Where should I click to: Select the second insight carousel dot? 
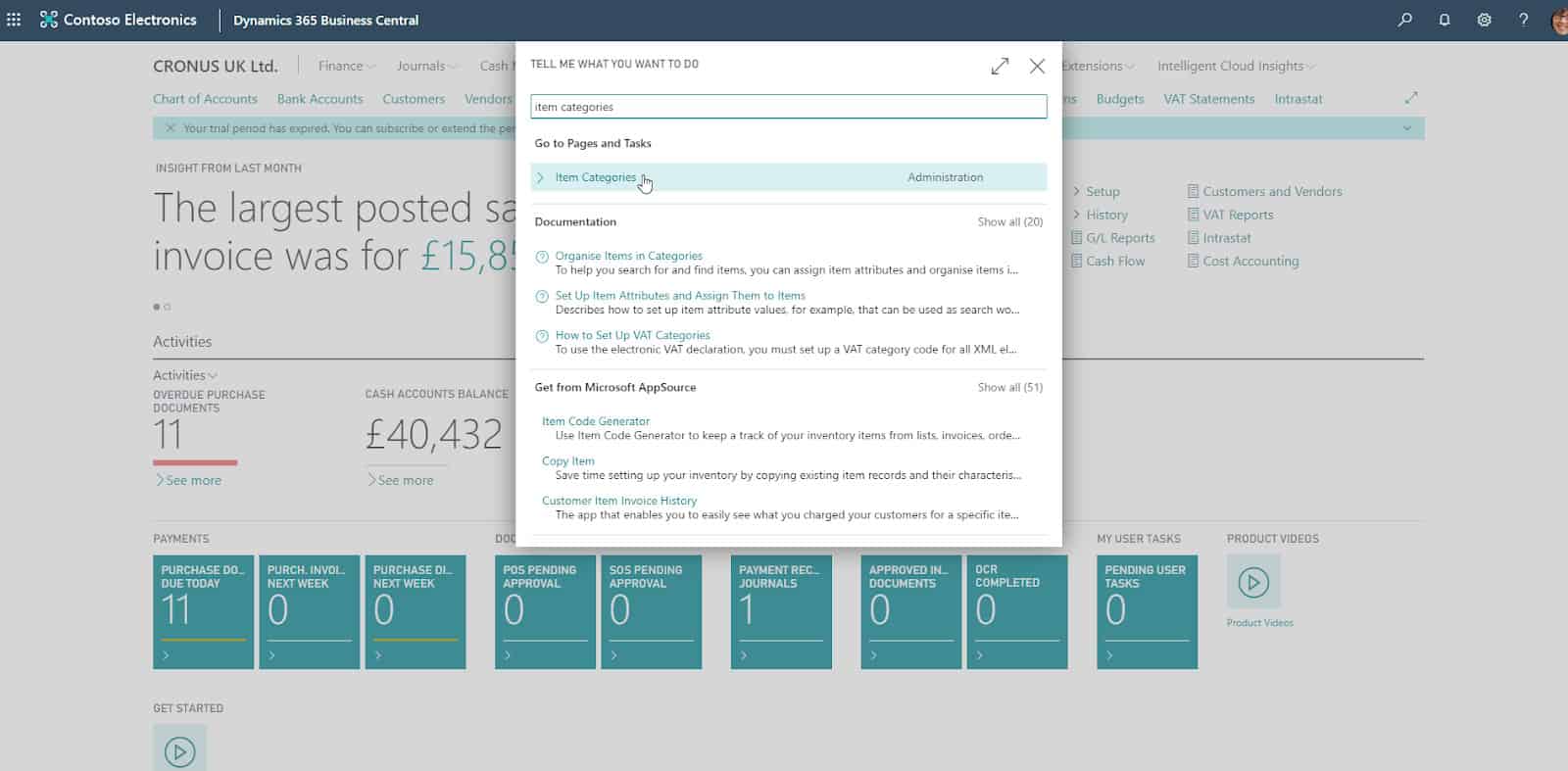[x=168, y=307]
